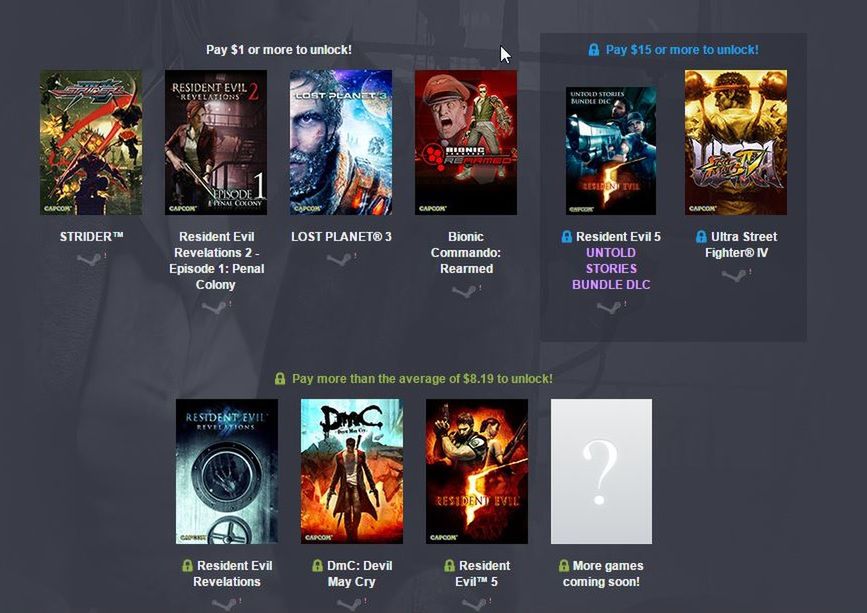Click the Steam icon under Bionic Commando: Rearmed

point(464,291)
